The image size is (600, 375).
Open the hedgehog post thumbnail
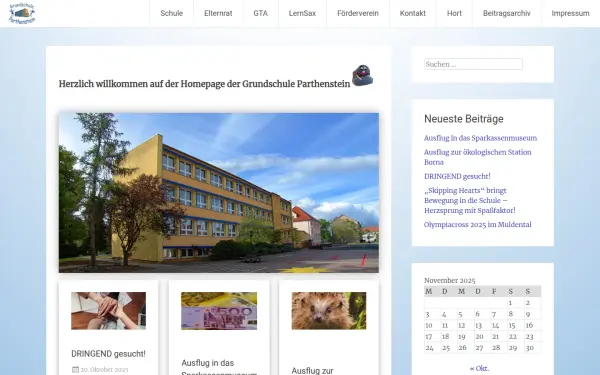[329, 311]
